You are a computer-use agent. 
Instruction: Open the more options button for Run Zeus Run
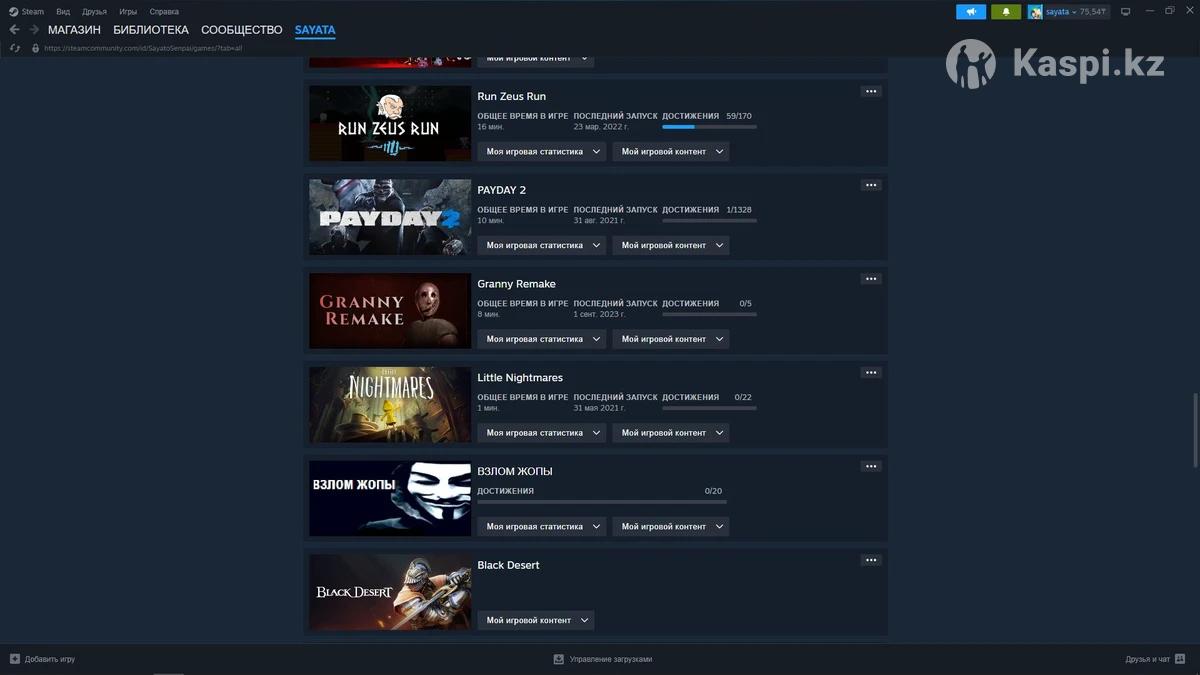point(871,92)
